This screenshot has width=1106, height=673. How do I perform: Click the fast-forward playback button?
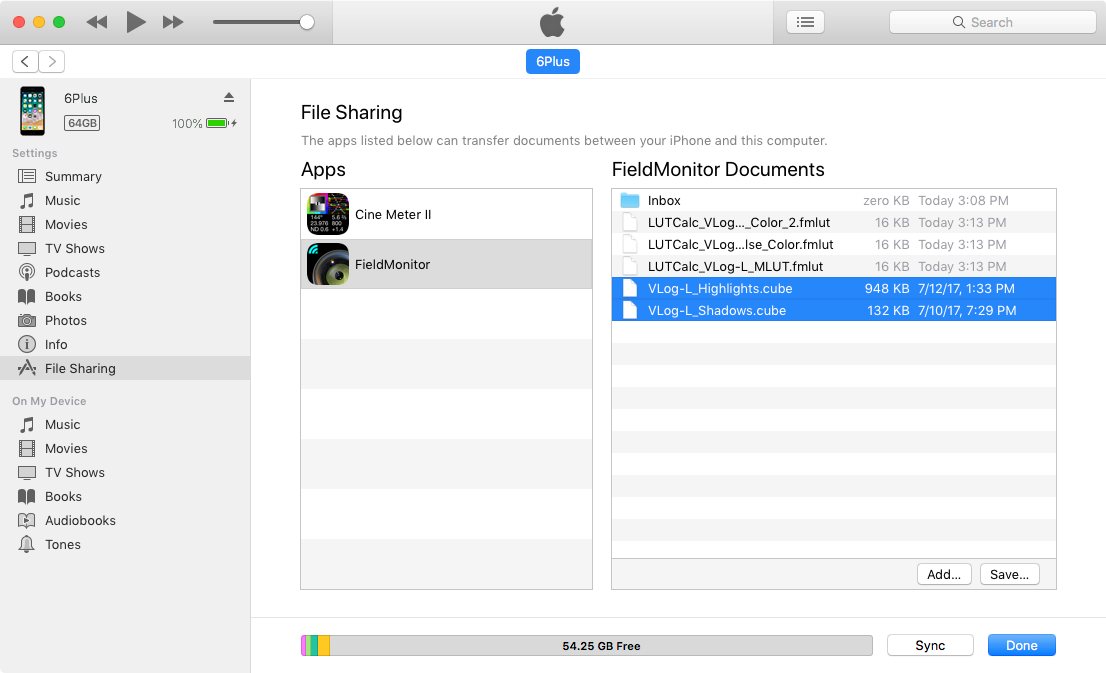(x=173, y=23)
